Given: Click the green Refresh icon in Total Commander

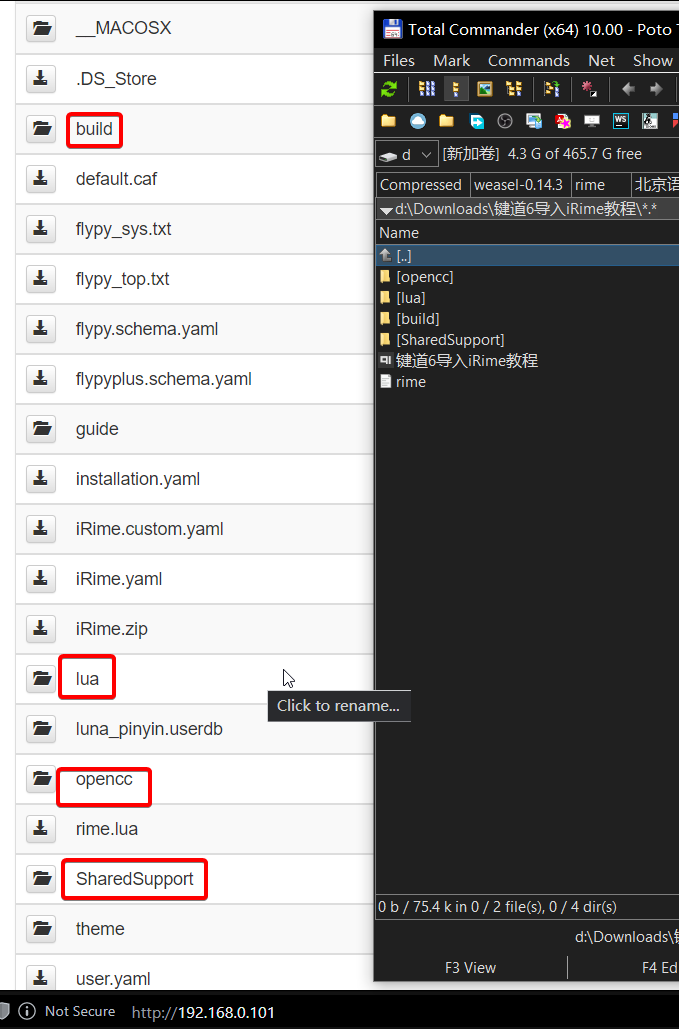Looking at the screenshot, I should point(389,89).
